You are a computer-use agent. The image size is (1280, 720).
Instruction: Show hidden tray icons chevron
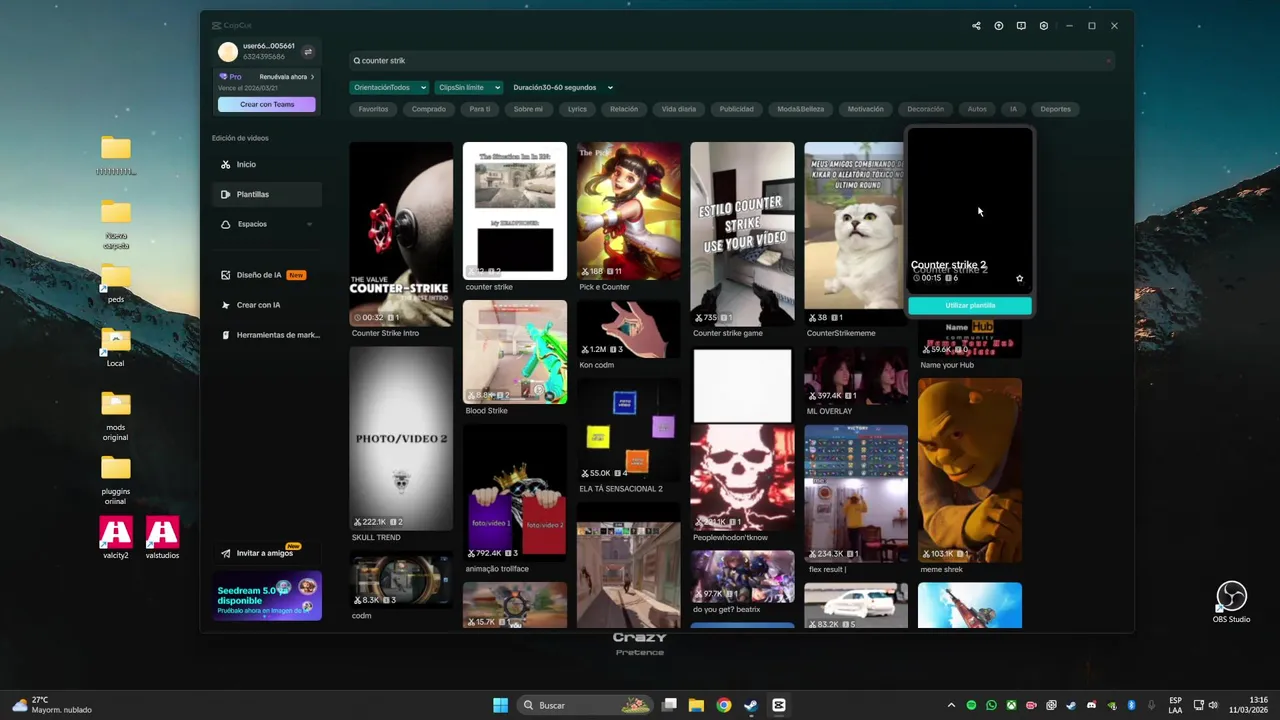coord(951,705)
